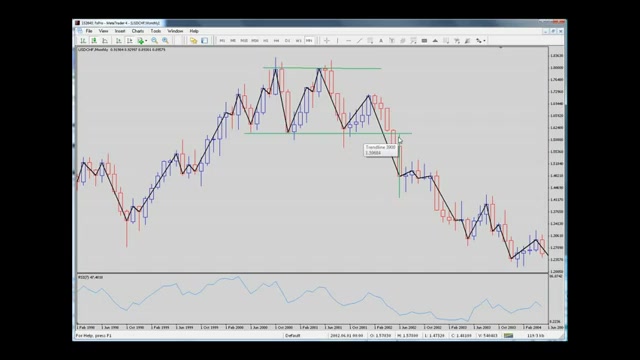Switch to line chart style icon
Viewport: 640px width, 360px height.
(x=105, y=40)
